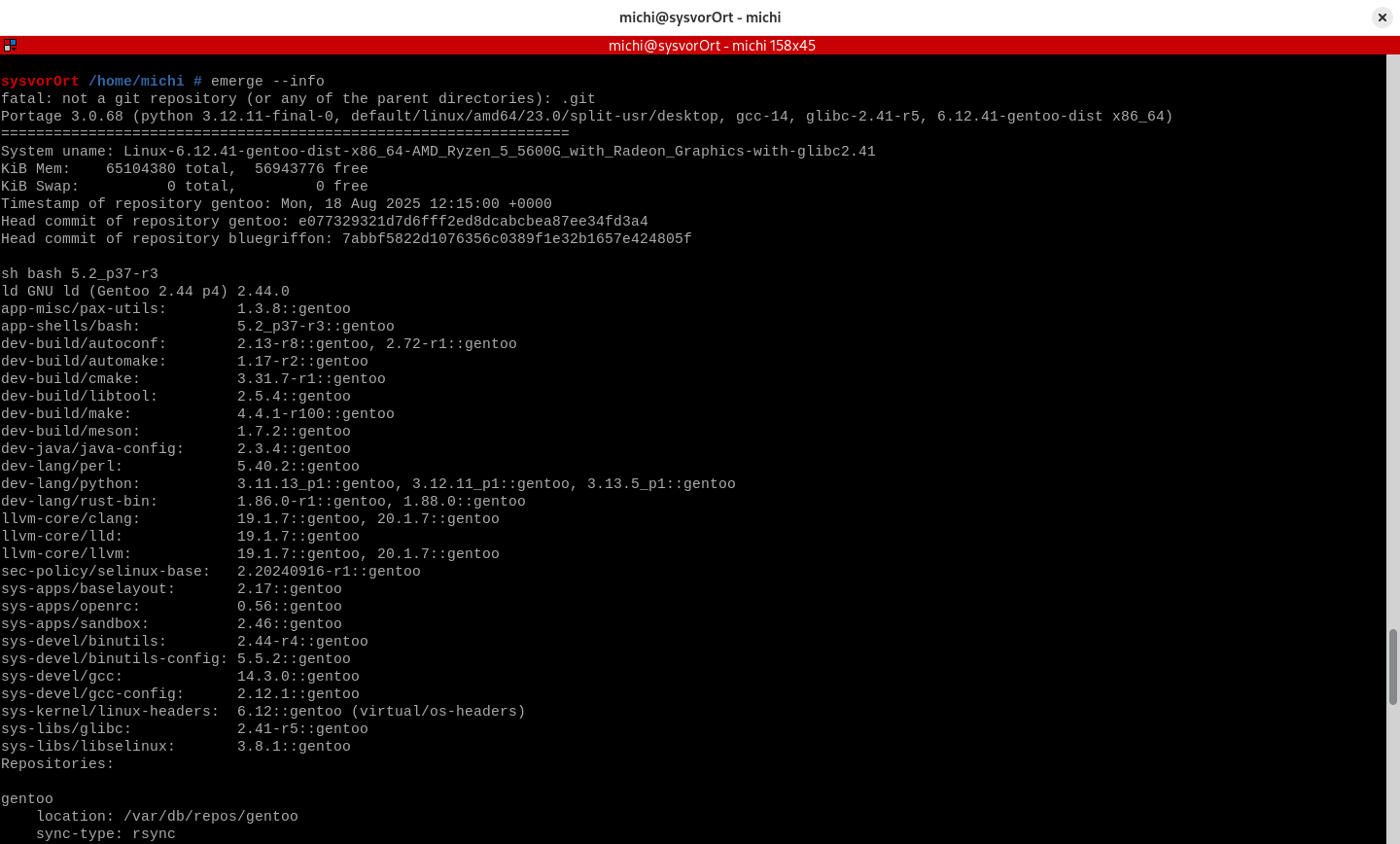Click 'dev-build/meson:' row

176,432
